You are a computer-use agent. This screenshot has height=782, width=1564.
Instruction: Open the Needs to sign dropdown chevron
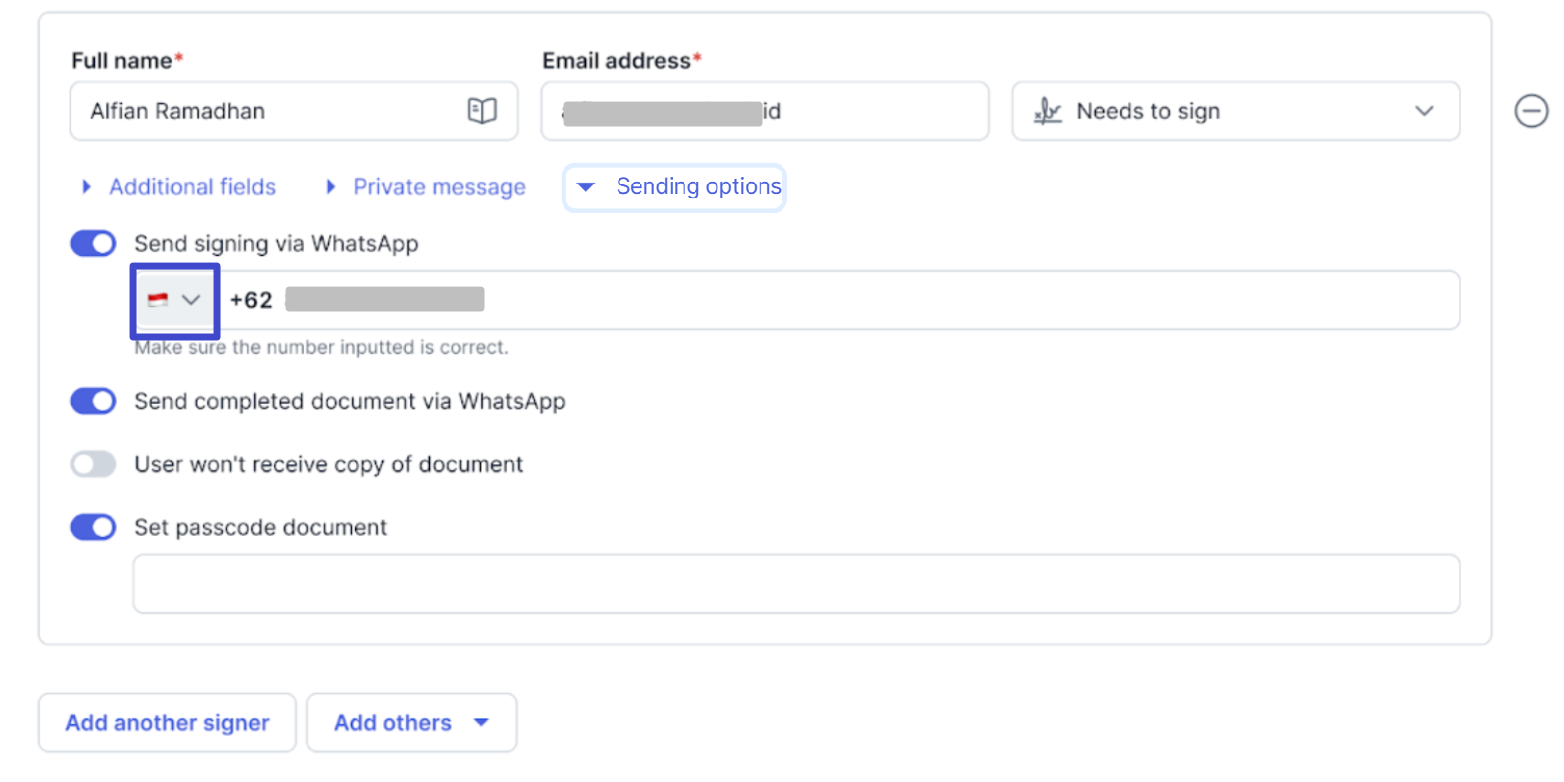[x=1424, y=111]
